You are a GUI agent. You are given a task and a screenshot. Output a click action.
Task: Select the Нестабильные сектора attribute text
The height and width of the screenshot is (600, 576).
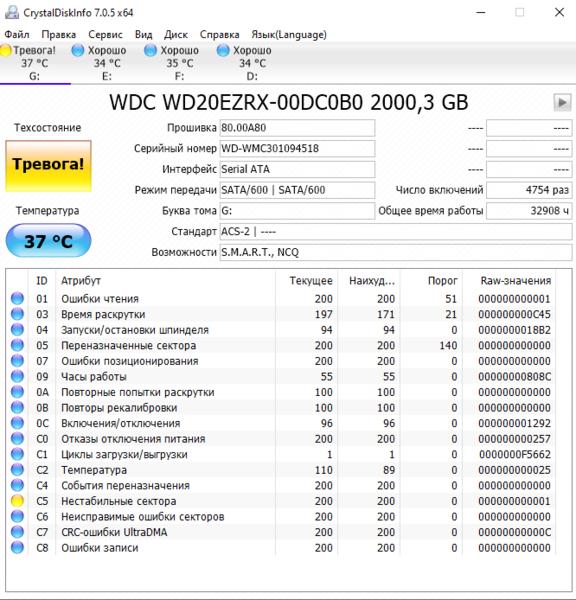point(119,501)
